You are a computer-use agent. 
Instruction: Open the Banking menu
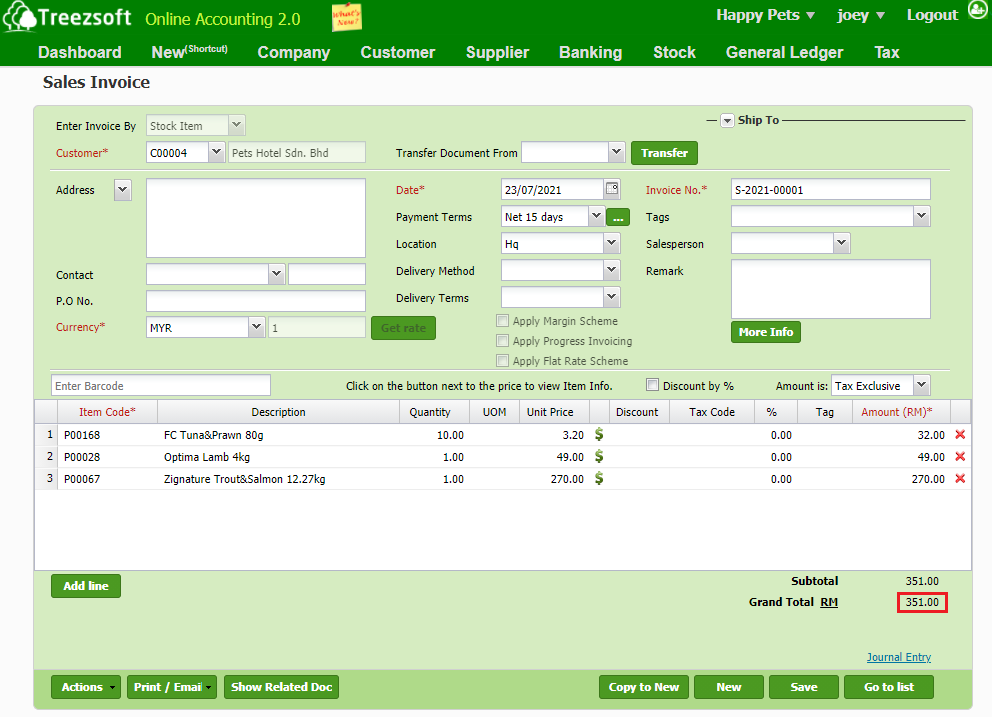coord(590,52)
